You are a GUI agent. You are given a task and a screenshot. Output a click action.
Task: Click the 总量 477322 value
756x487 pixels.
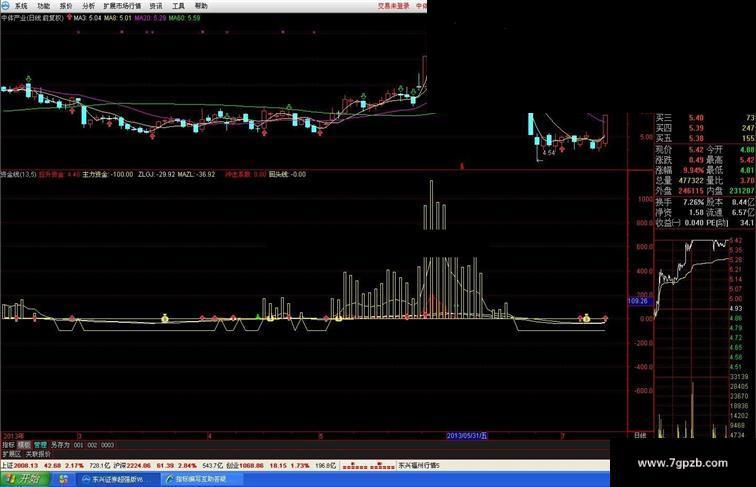point(691,180)
